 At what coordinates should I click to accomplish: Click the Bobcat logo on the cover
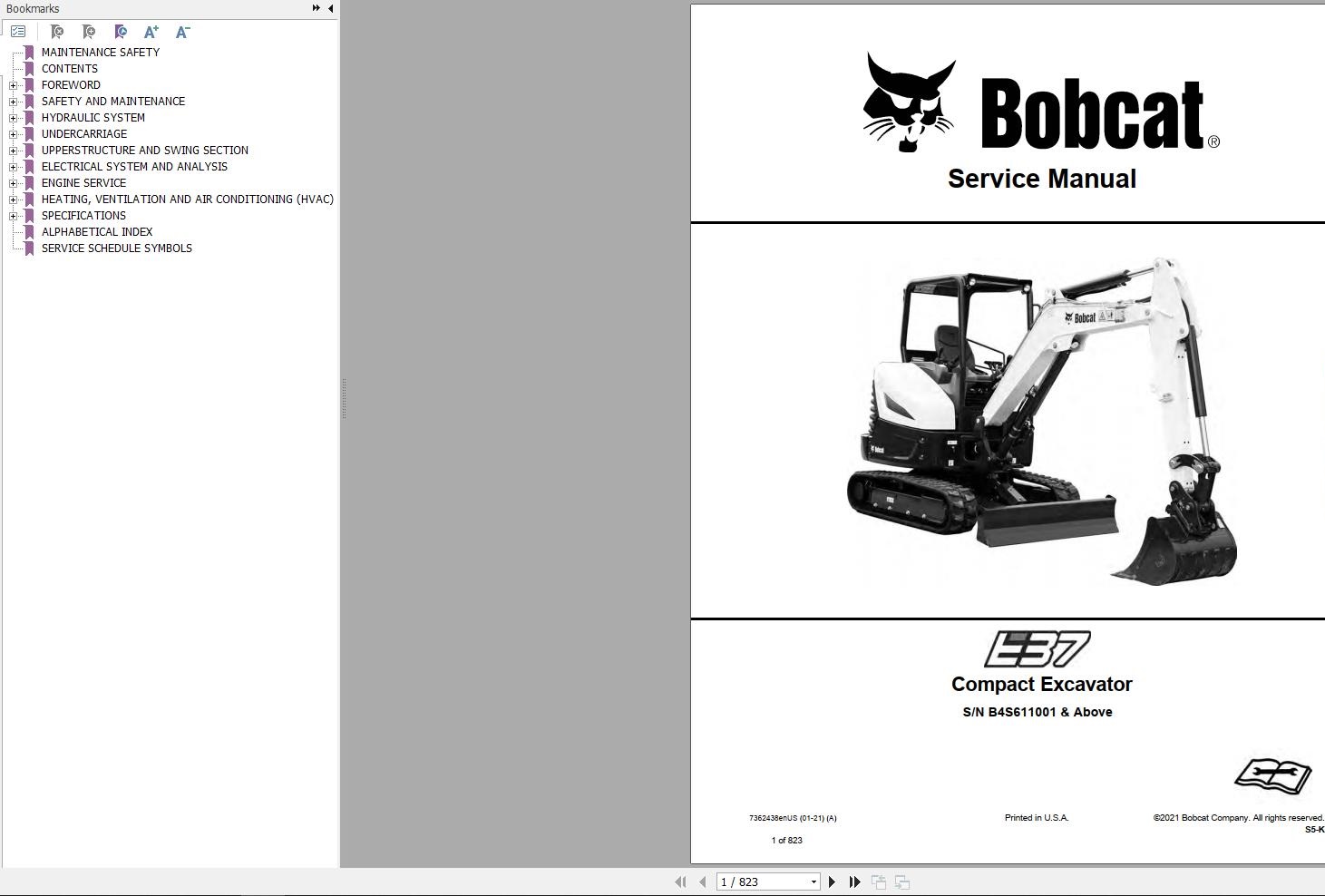coord(1041,102)
